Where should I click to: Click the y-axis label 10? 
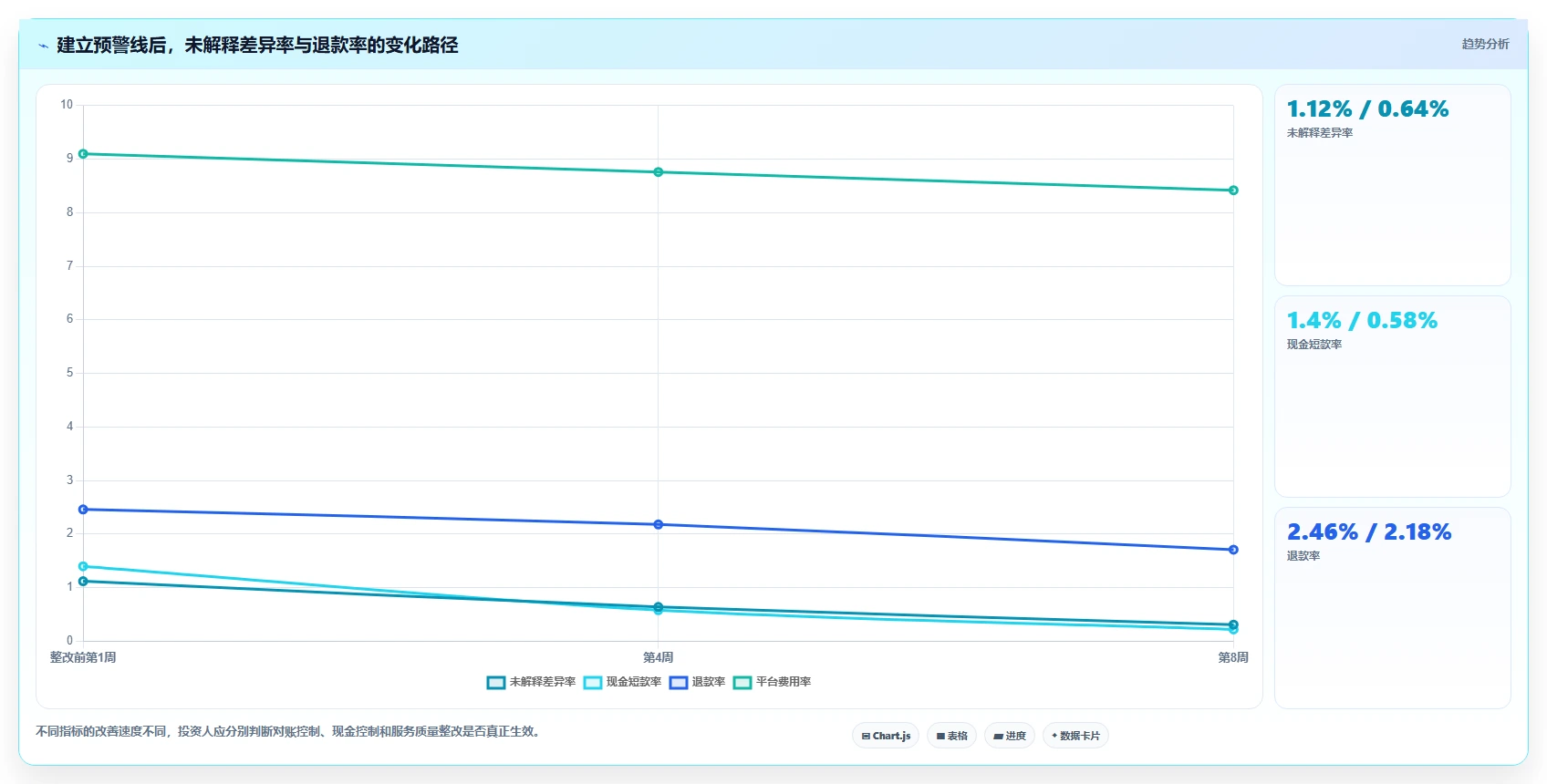[67, 105]
